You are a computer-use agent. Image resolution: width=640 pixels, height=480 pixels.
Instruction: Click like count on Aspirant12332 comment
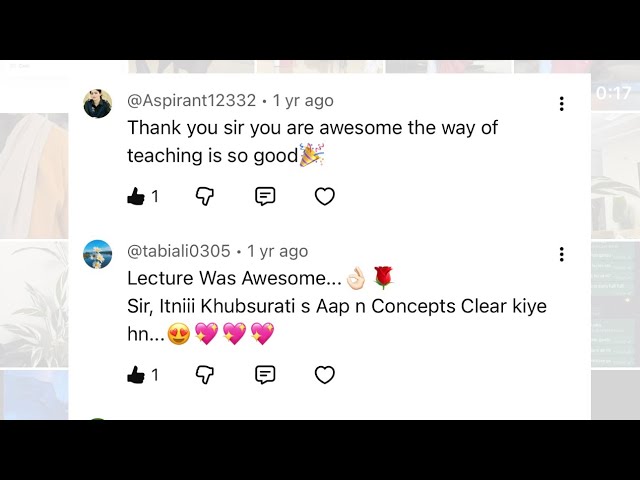pyautogui.click(x=155, y=197)
